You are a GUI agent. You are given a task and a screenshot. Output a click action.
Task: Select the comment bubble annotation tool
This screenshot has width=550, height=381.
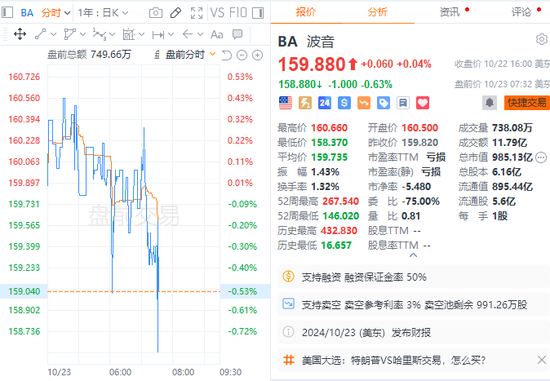(x=237, y=34)
